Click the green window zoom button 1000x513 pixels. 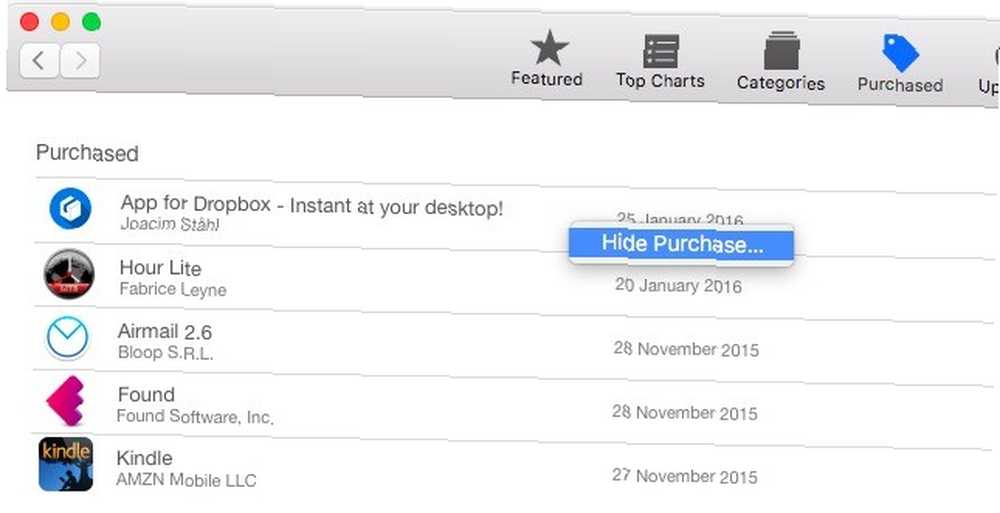coord(91,22)
